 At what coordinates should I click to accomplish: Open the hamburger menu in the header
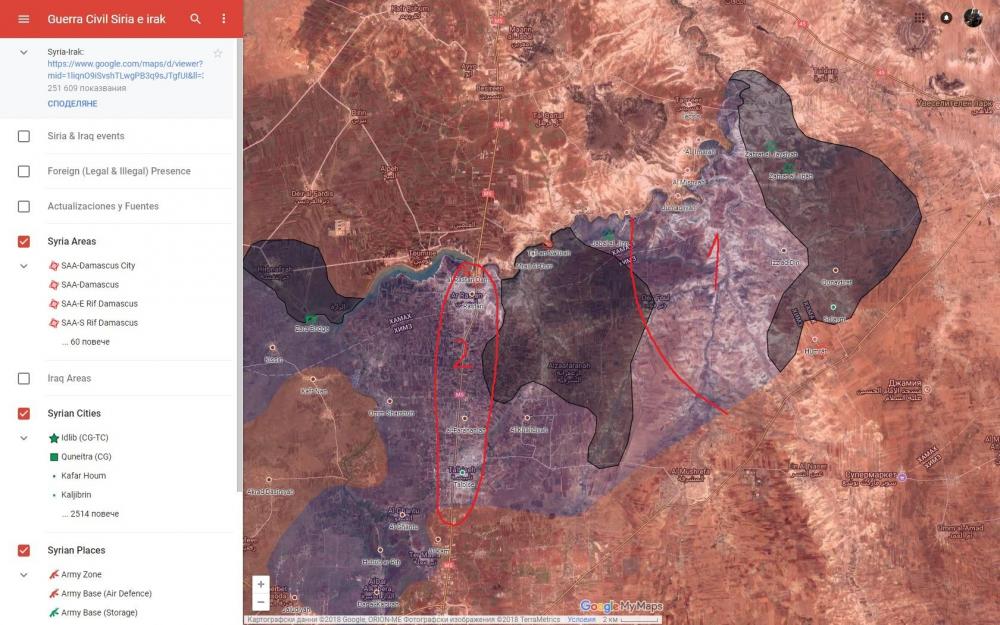(x=24, y=19)
